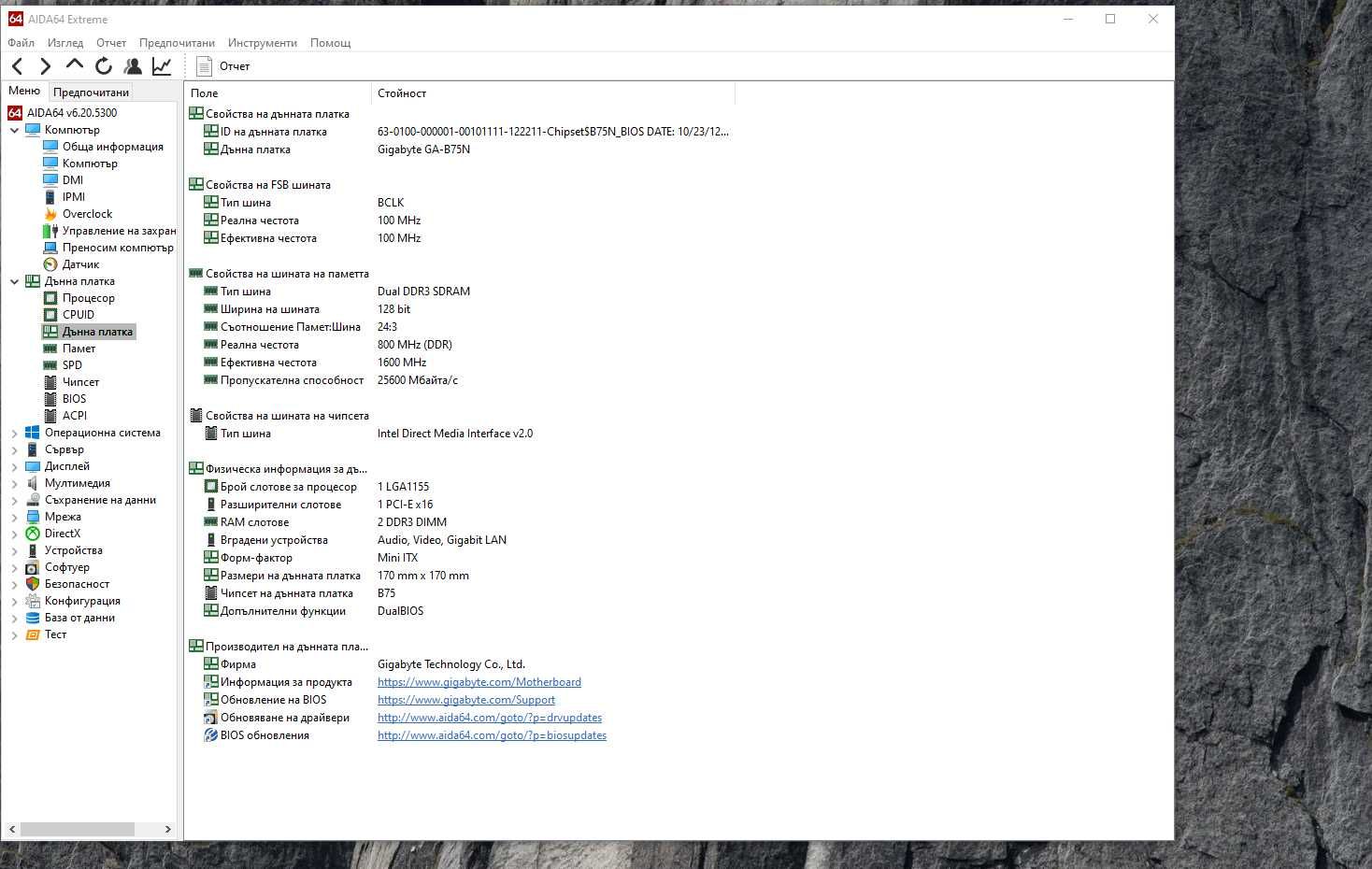Screen dimensions: 1372x869
Task: Select the Dual DDR3 SDRAM value
Action: coord(423,292)
